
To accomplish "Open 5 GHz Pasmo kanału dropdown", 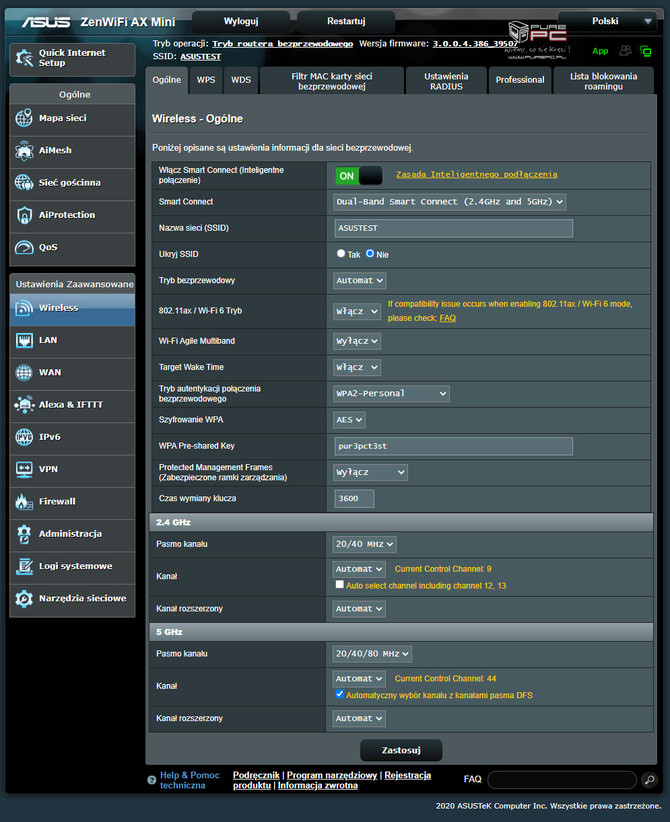I will point(372,654).
